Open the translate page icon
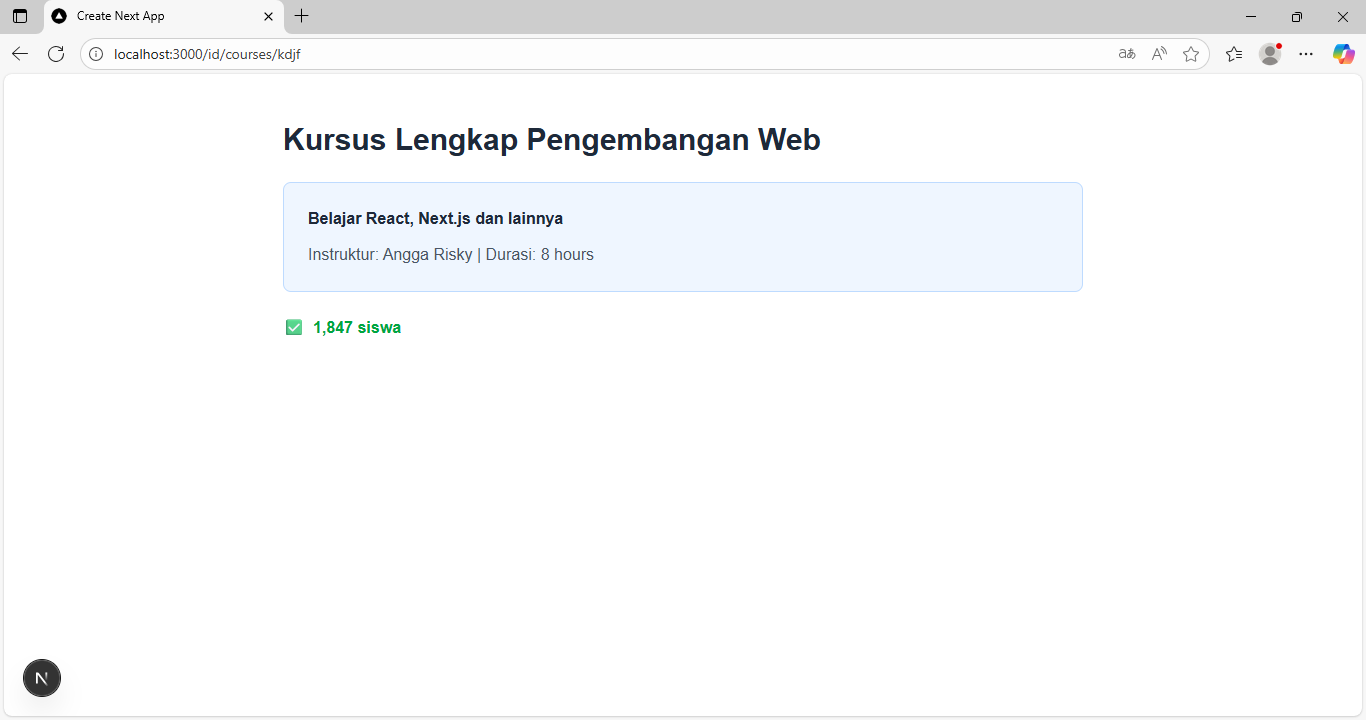 tap(1127, 54)
